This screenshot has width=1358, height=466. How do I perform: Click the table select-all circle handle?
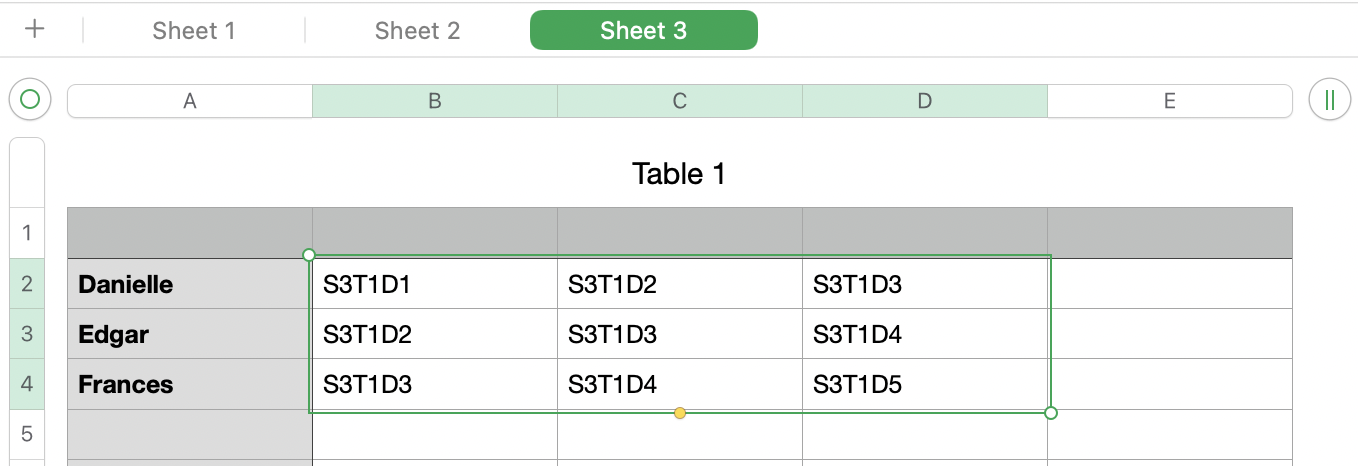pos(30,100)
